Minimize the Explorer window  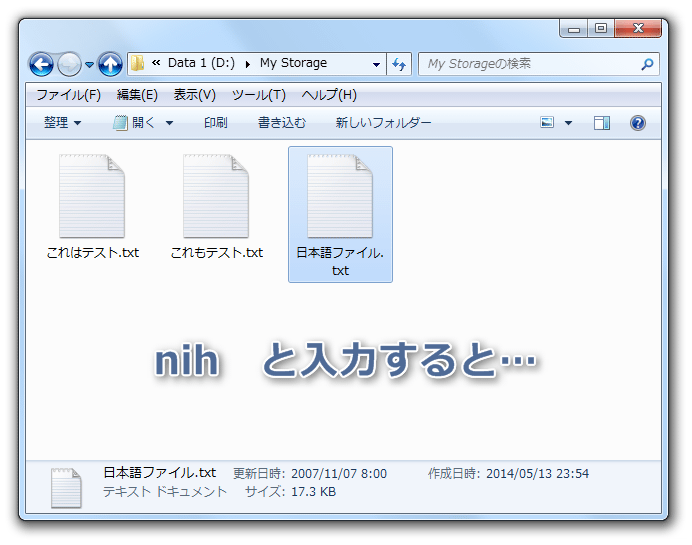[574, 28]
